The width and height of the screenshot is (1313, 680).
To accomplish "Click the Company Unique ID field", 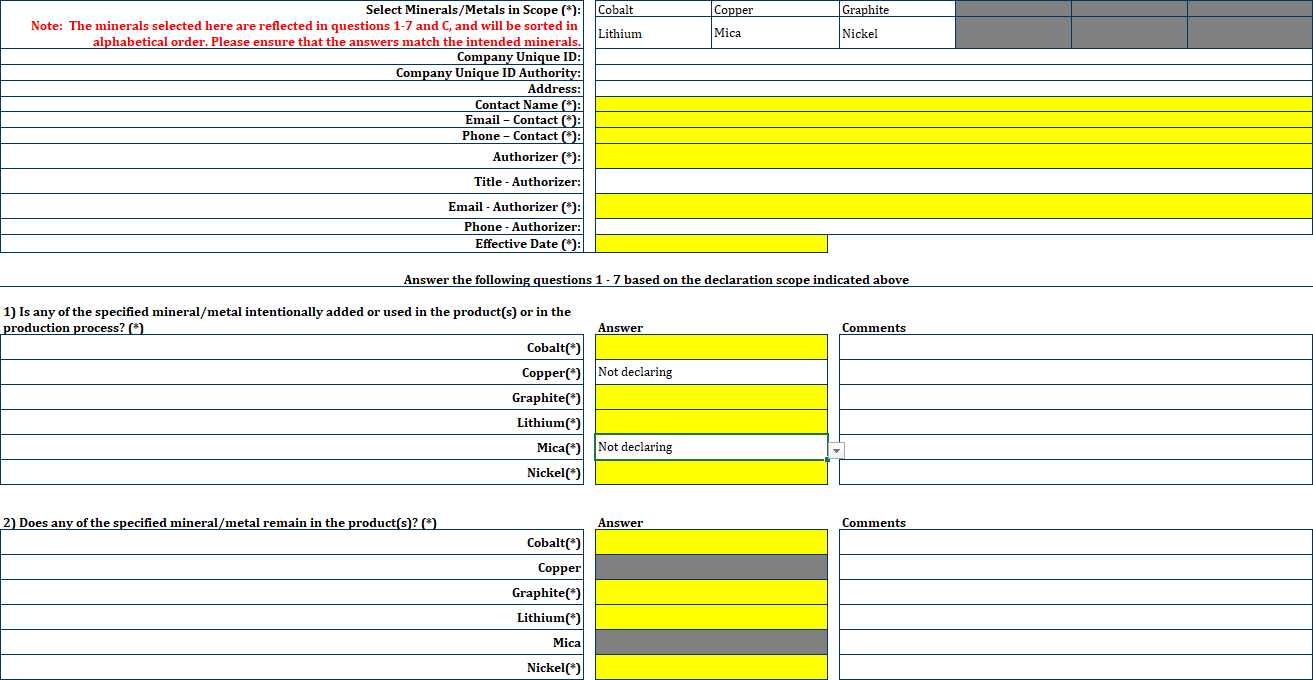I will pyautogui.click(x=953, y=57).
